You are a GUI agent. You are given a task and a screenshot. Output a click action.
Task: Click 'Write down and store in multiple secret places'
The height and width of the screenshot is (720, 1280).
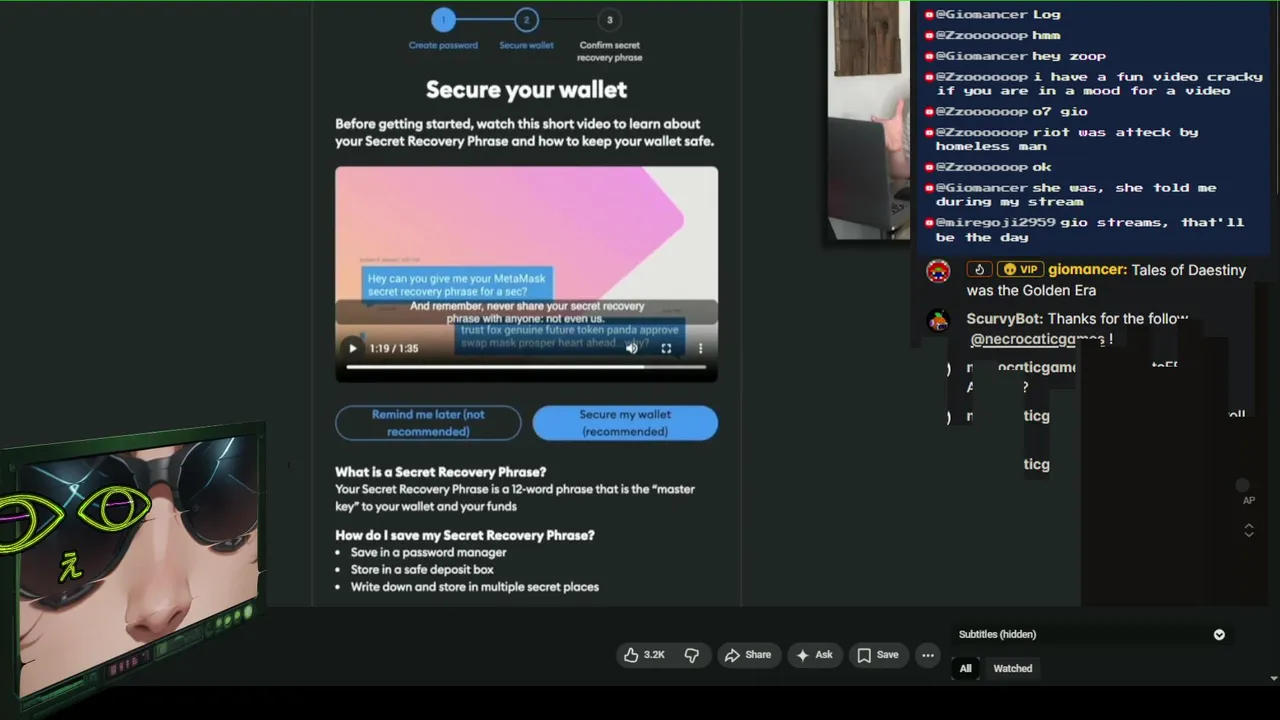point(474,587)
